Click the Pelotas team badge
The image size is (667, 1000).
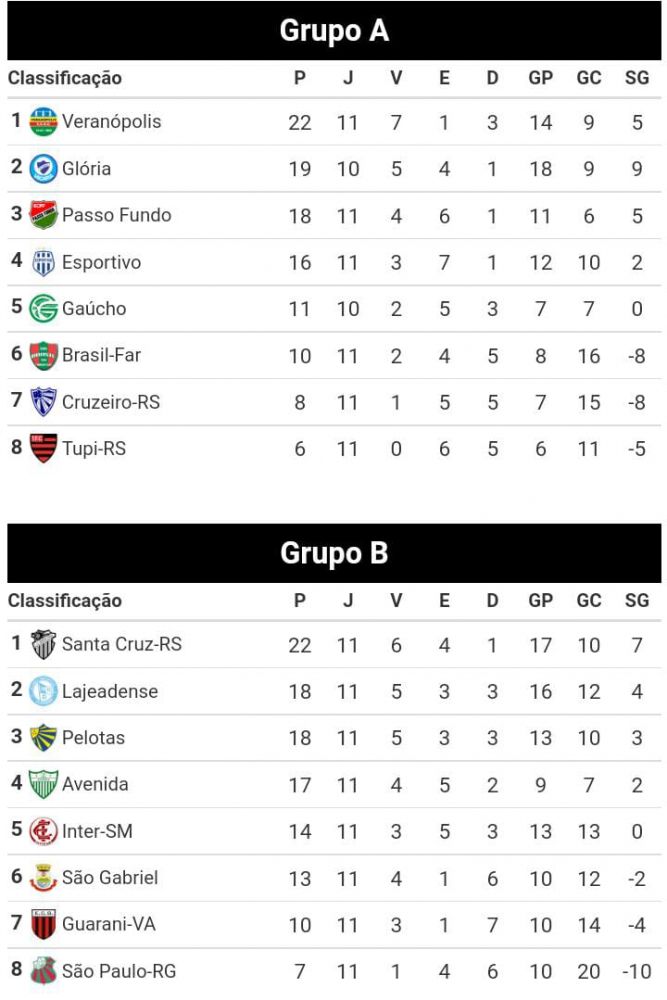tap(43, 737)
